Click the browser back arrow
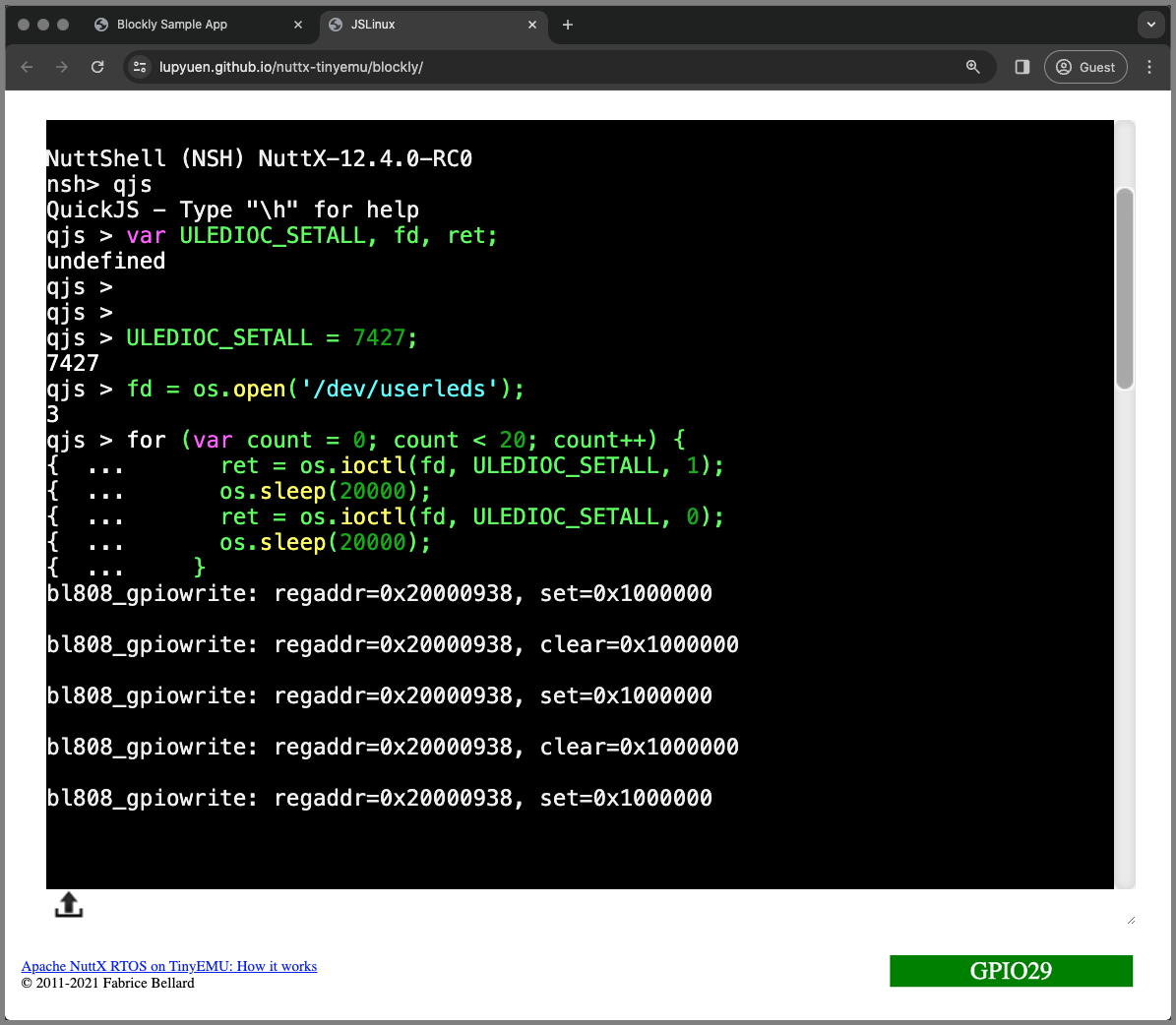The image size is (1176, 1025). point(27,67)
